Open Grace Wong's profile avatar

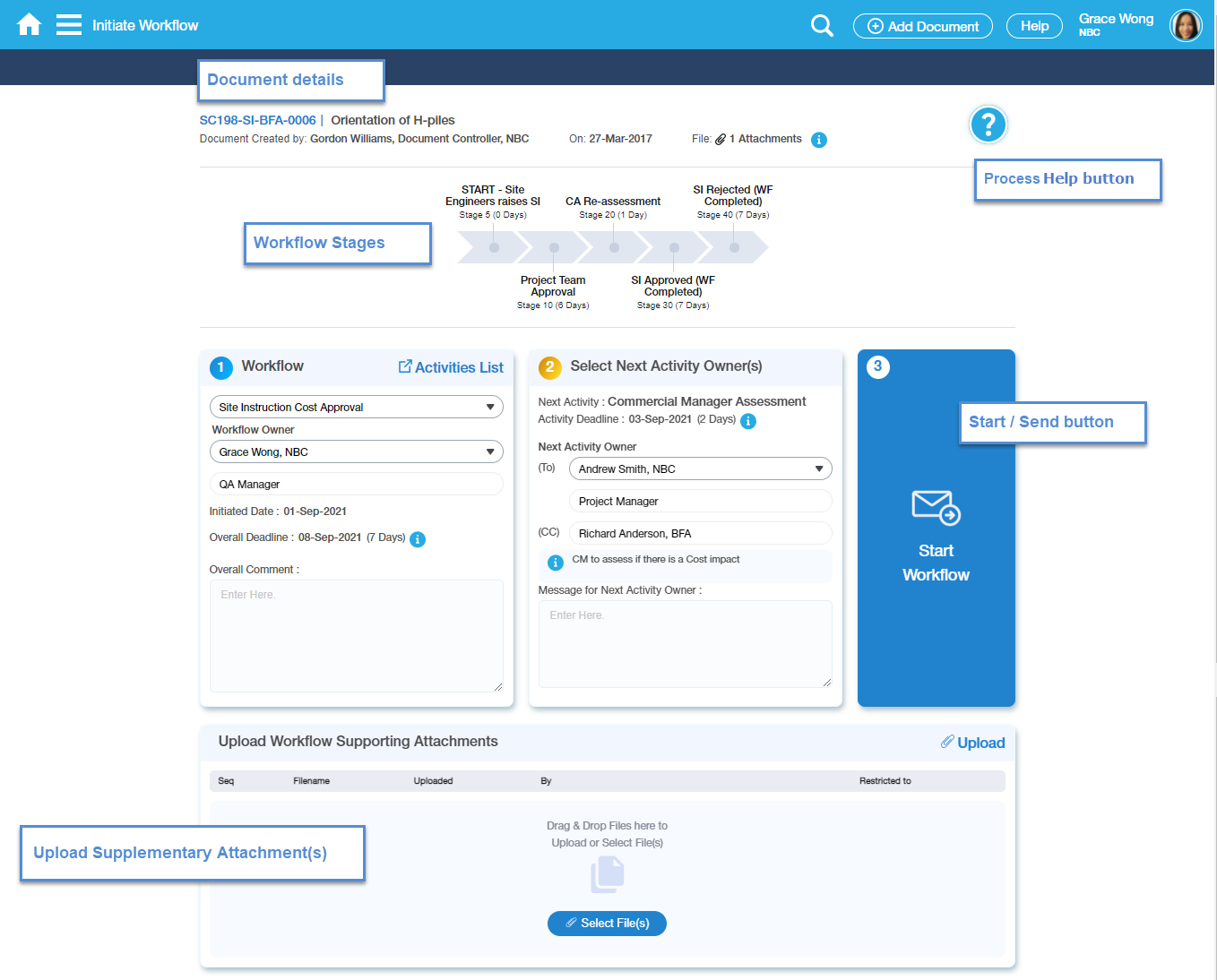(x=1186, y=25)
